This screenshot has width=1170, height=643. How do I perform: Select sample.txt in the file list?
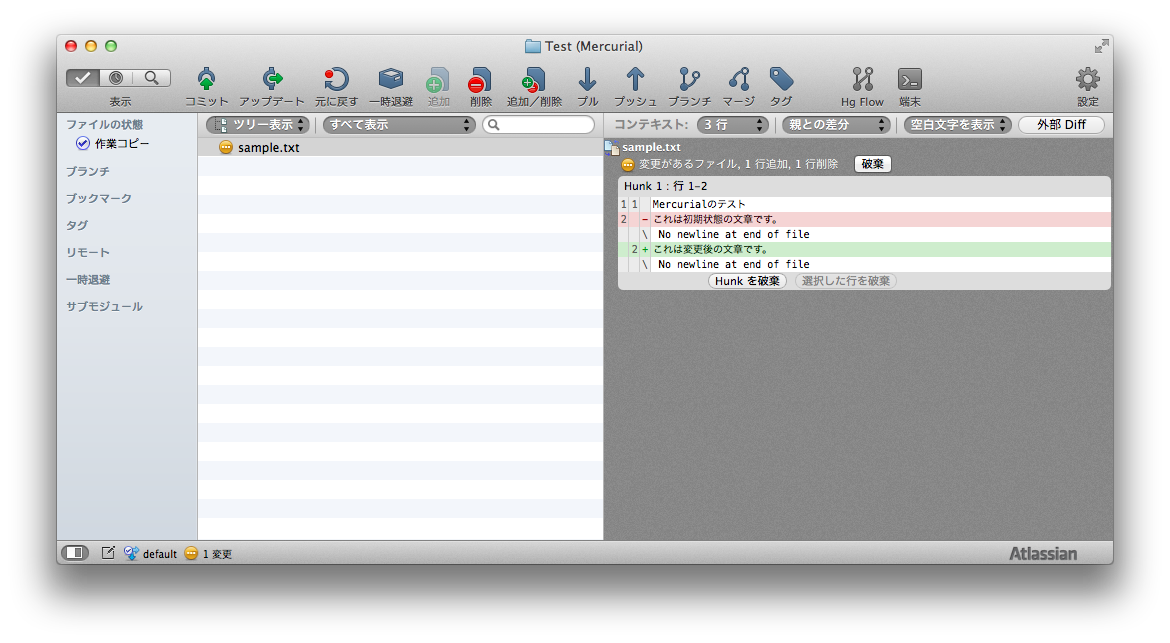(x=400, y=148)
